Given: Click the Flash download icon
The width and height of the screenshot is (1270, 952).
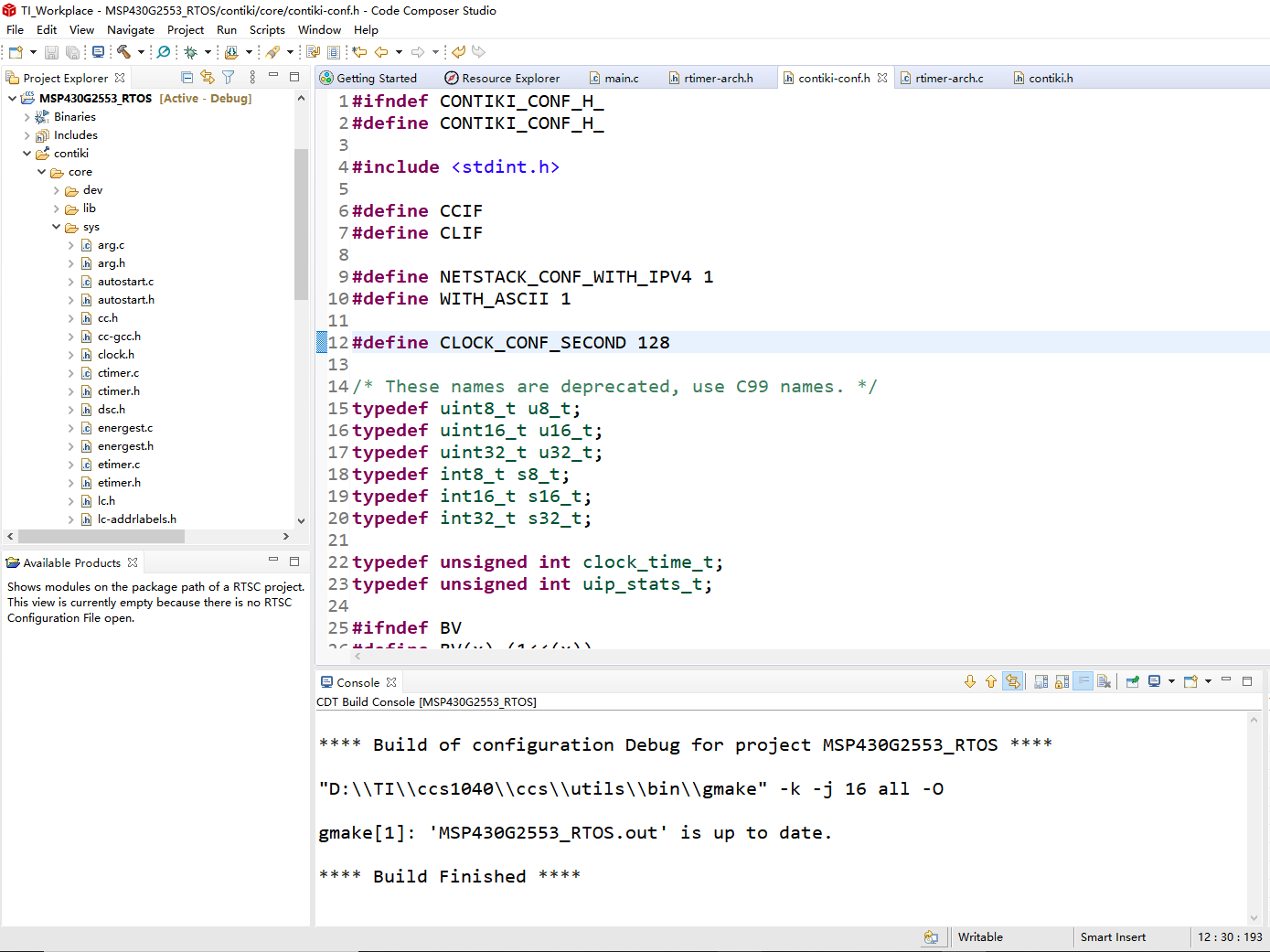Looking at the screenshot, I should (x=231, y=52).
